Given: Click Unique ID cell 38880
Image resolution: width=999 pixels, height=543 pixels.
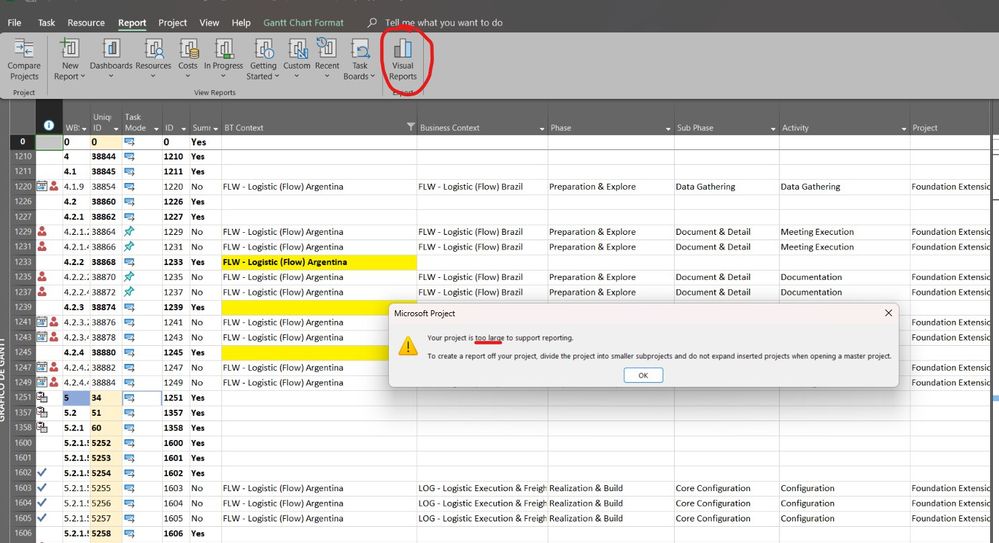Looking at the screenshot, I should click(x=105, y=352).
